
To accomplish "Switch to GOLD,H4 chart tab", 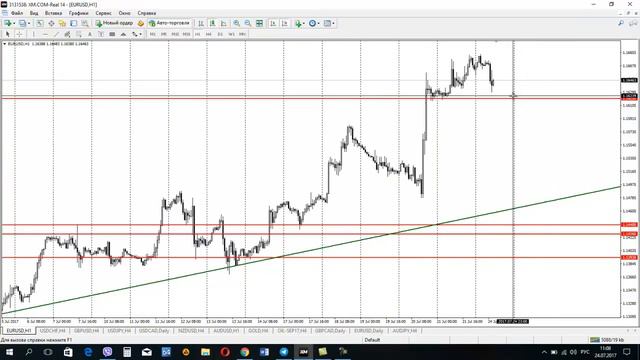I will coord(258,331).
